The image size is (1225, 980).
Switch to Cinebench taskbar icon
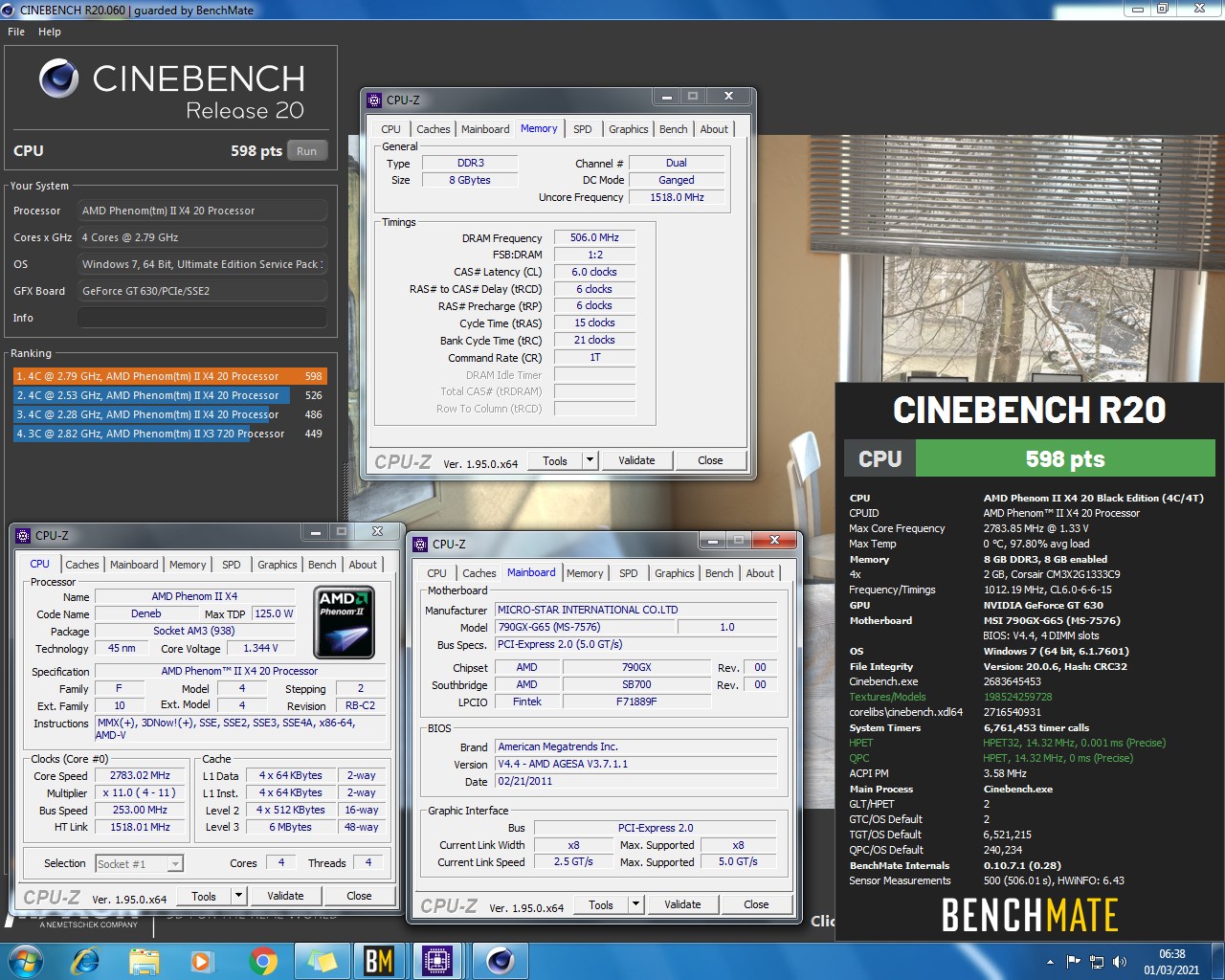[x=499, y=960]
